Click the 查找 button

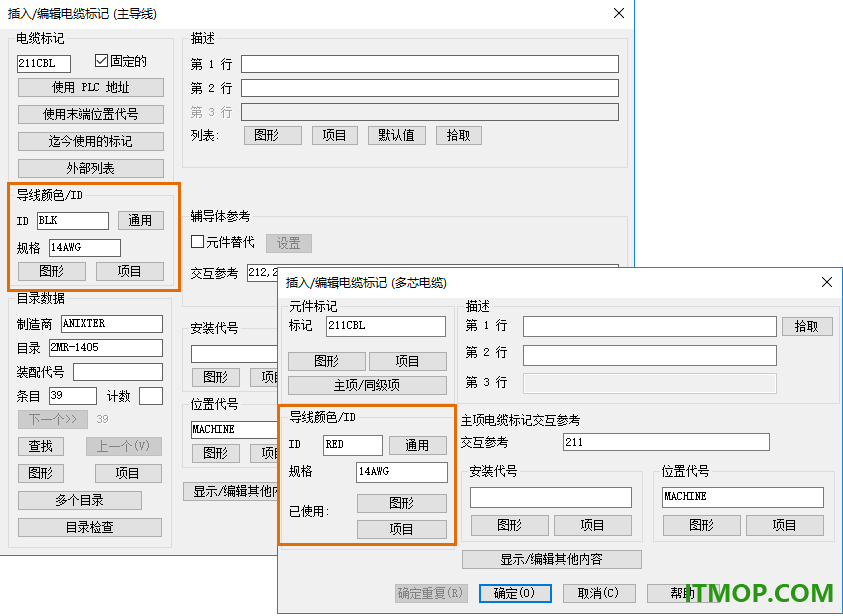41,446
